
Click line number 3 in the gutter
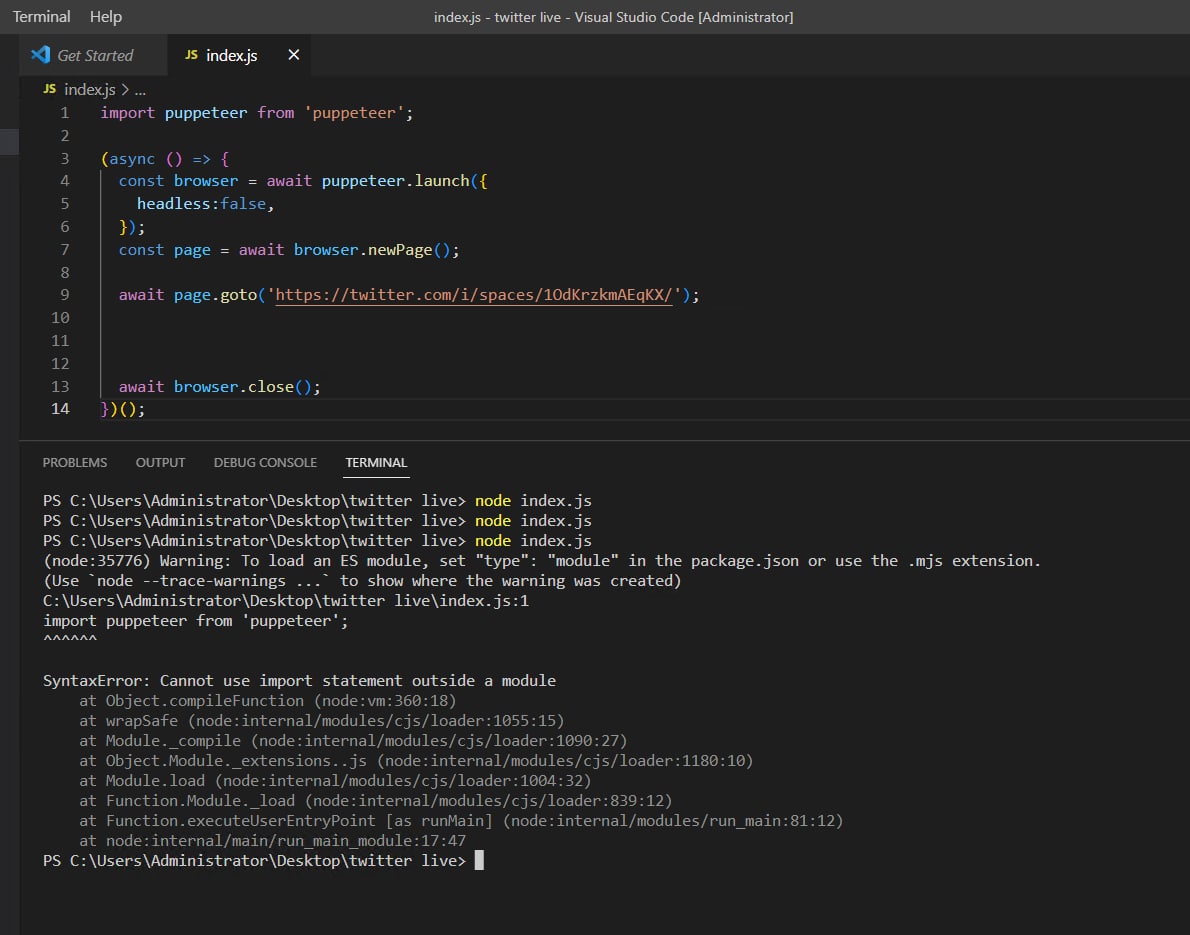point(65,159)
